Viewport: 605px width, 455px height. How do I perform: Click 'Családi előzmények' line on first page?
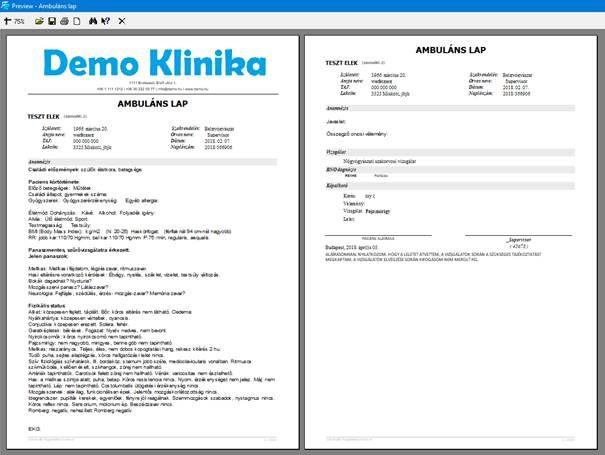[x=85, y=169]
